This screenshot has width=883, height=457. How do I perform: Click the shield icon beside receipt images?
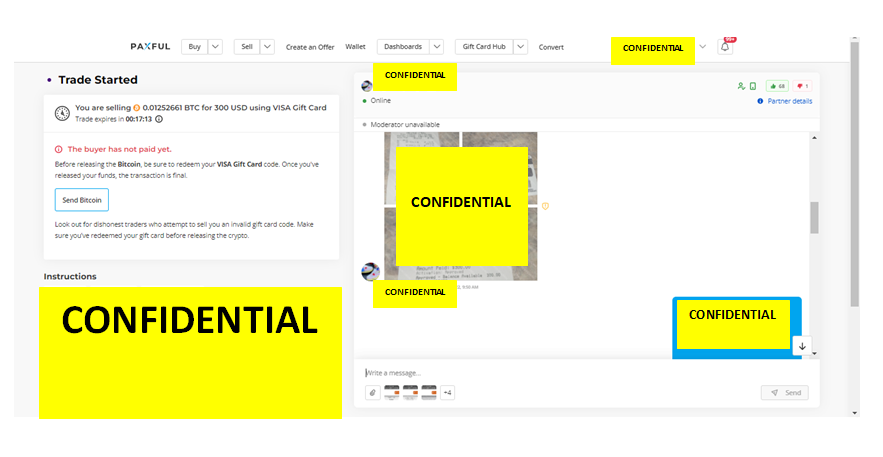[x=545, y=206]
